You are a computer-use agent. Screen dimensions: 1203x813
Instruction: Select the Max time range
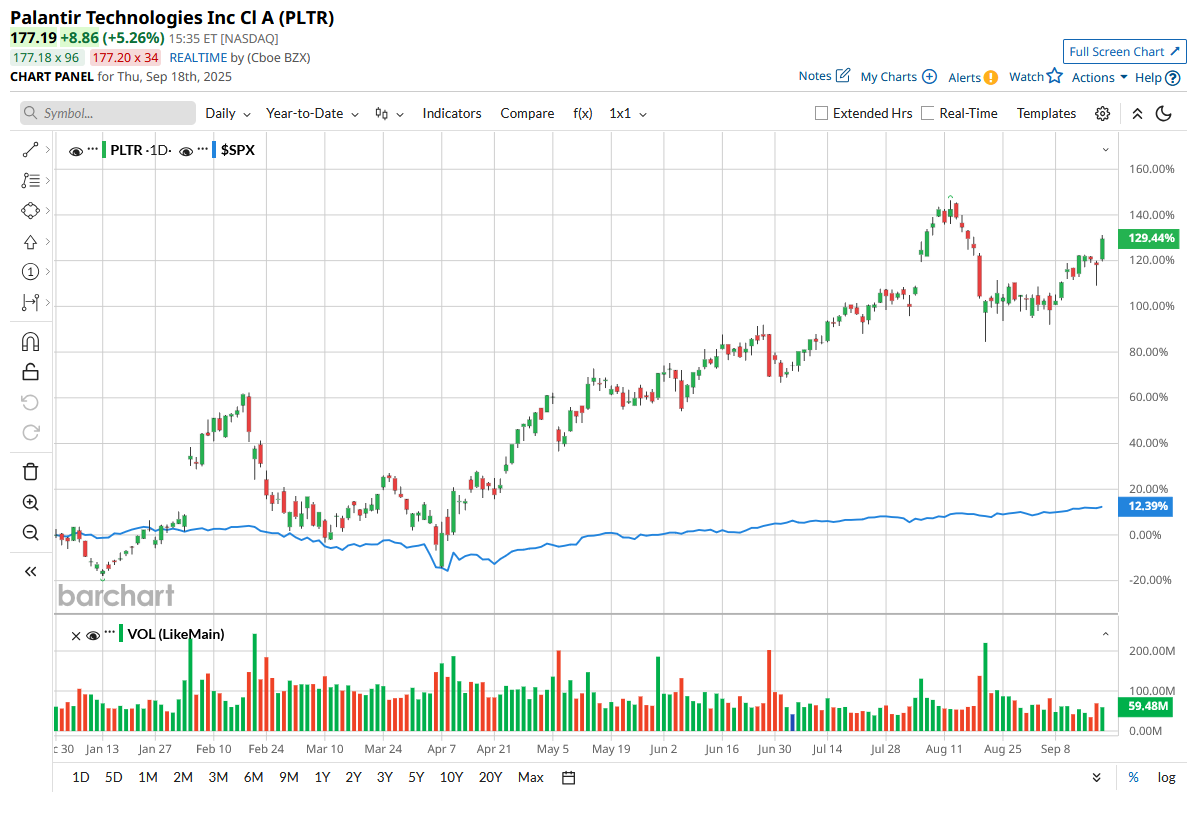531,778
